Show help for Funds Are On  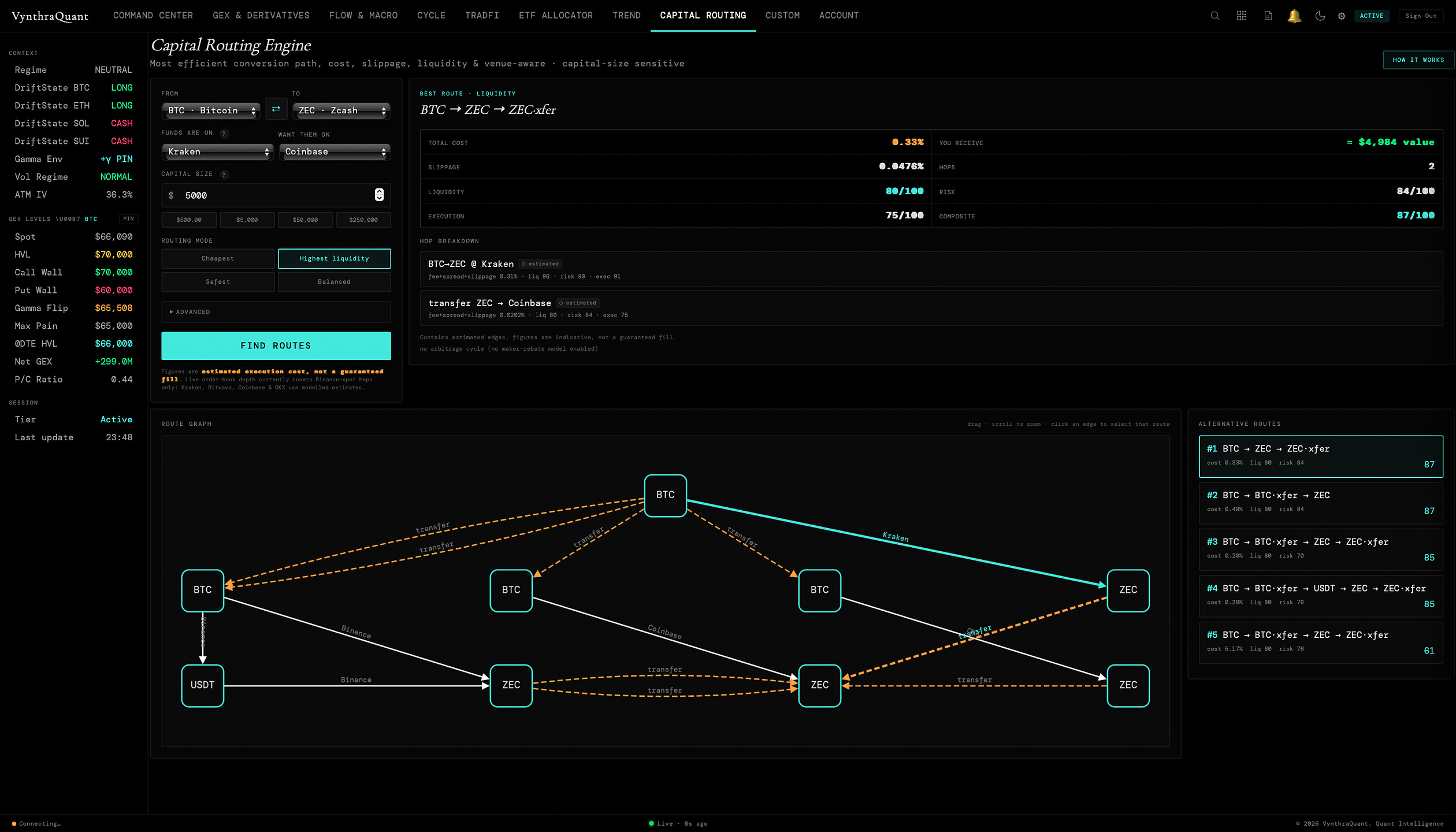(224, 133)
